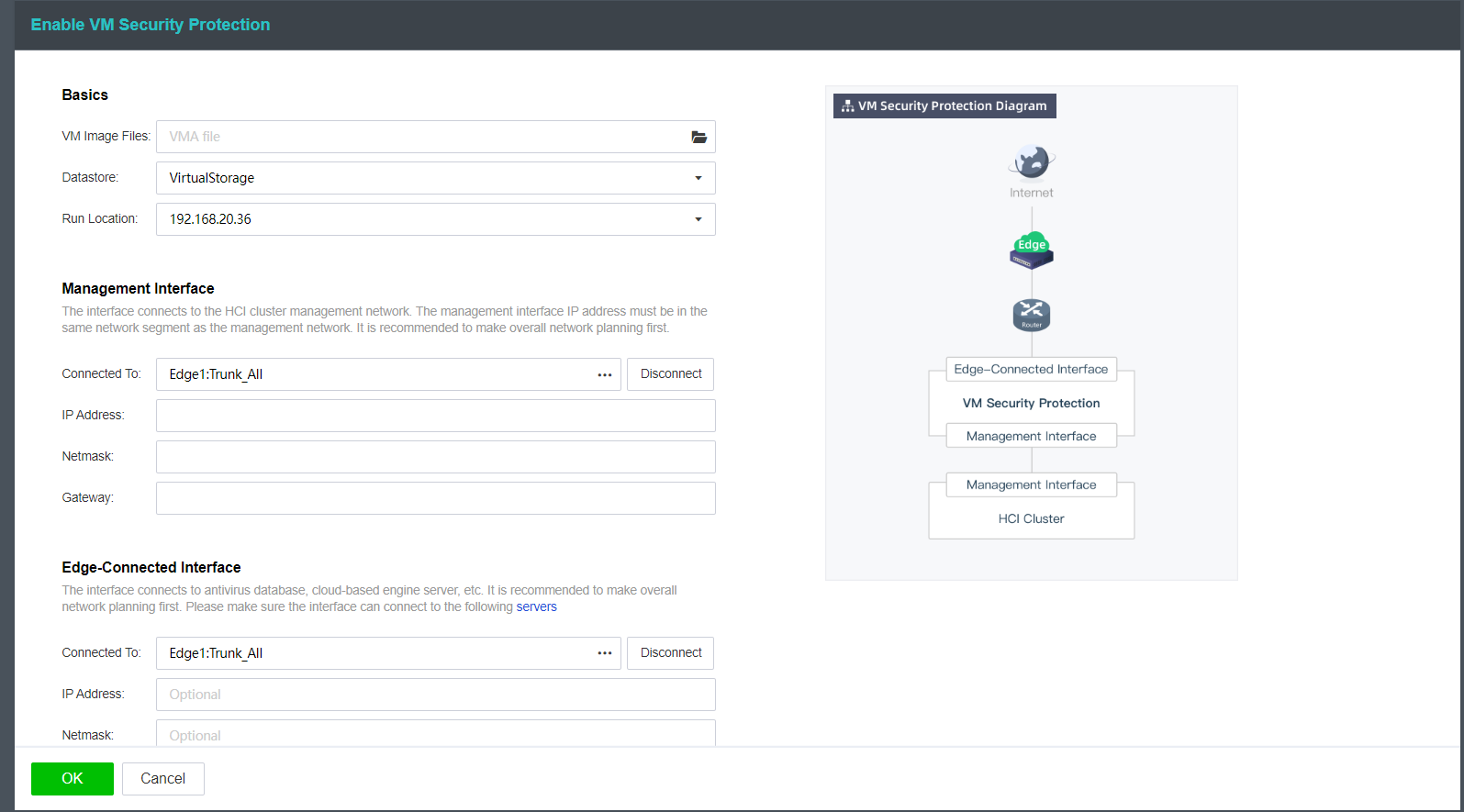This screenshot has height=812, width=1464.
Task: Click the Management Interface Gateway field
Action: click(435, 498)
